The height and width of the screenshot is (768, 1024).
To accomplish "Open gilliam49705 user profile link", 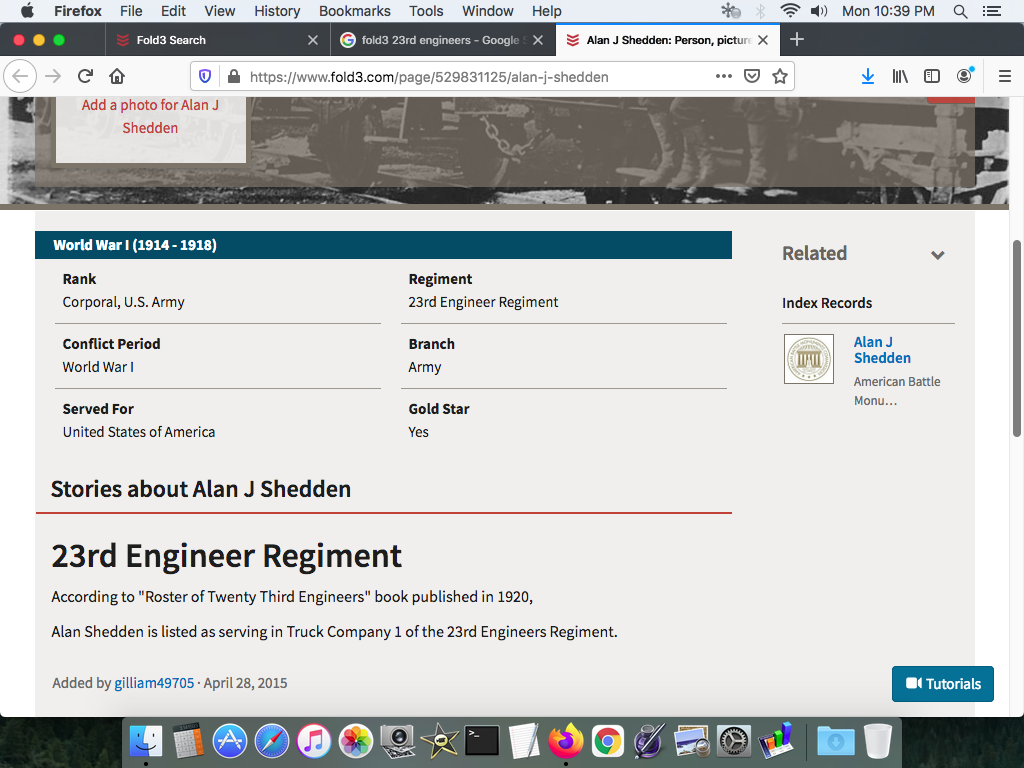I will 154,683.
